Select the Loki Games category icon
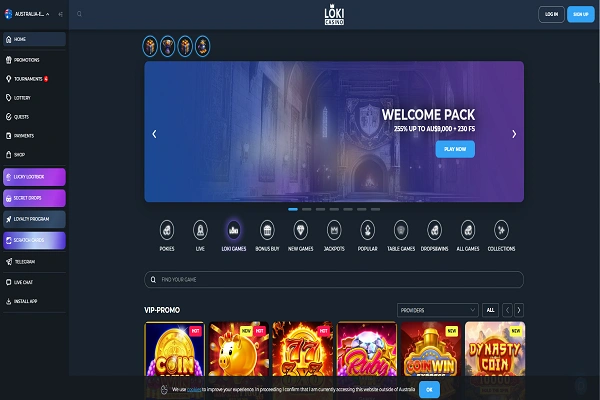 [x=233, y=230]
